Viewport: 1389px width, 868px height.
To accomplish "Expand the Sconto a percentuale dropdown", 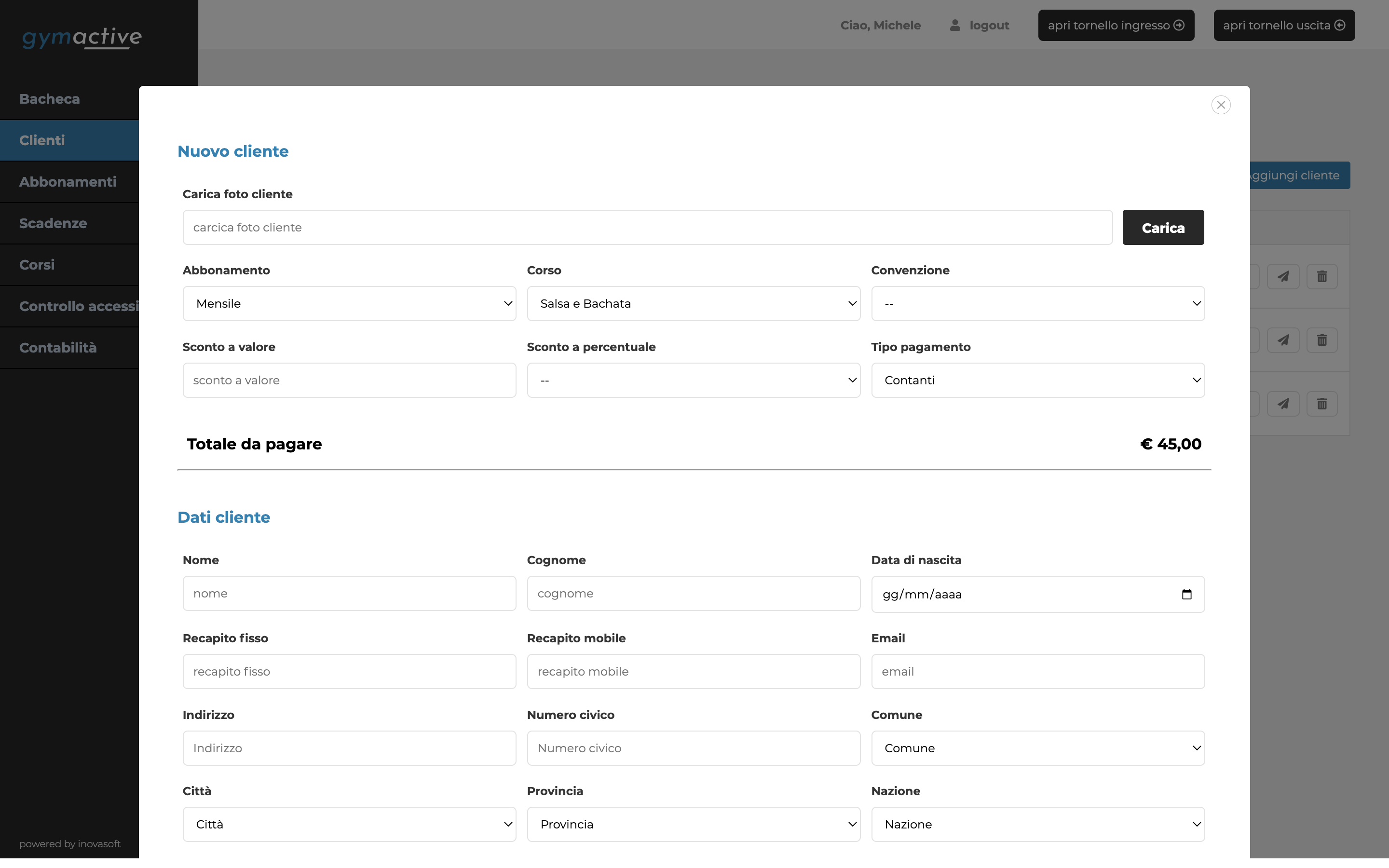I will point(694,380).
